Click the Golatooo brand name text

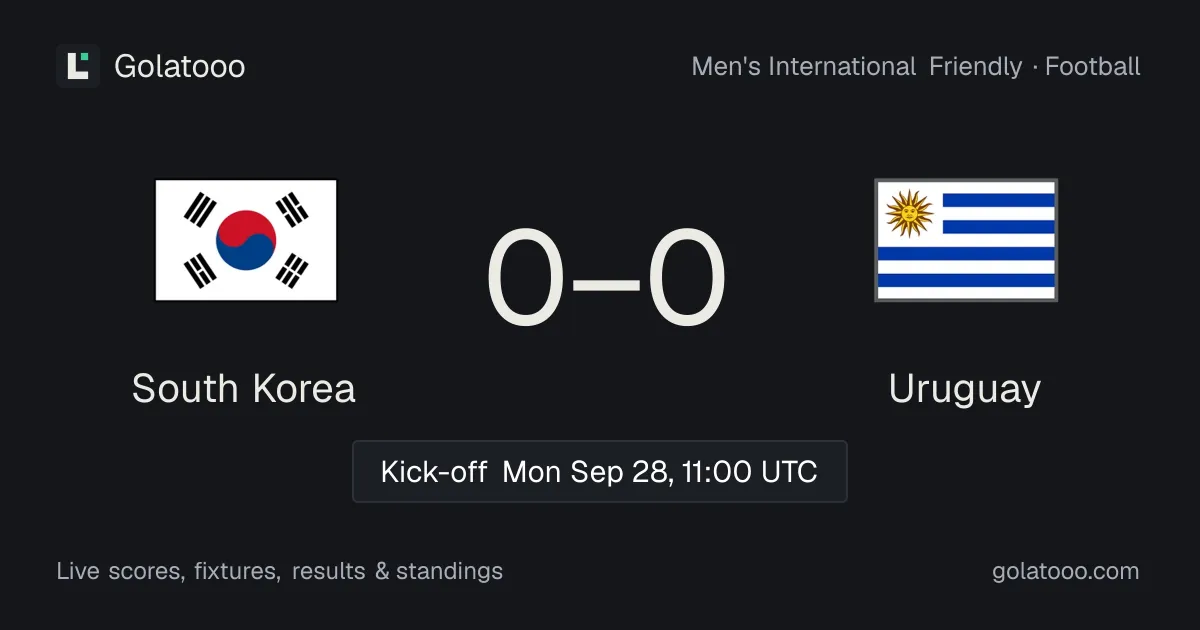[x=180, y=67]
